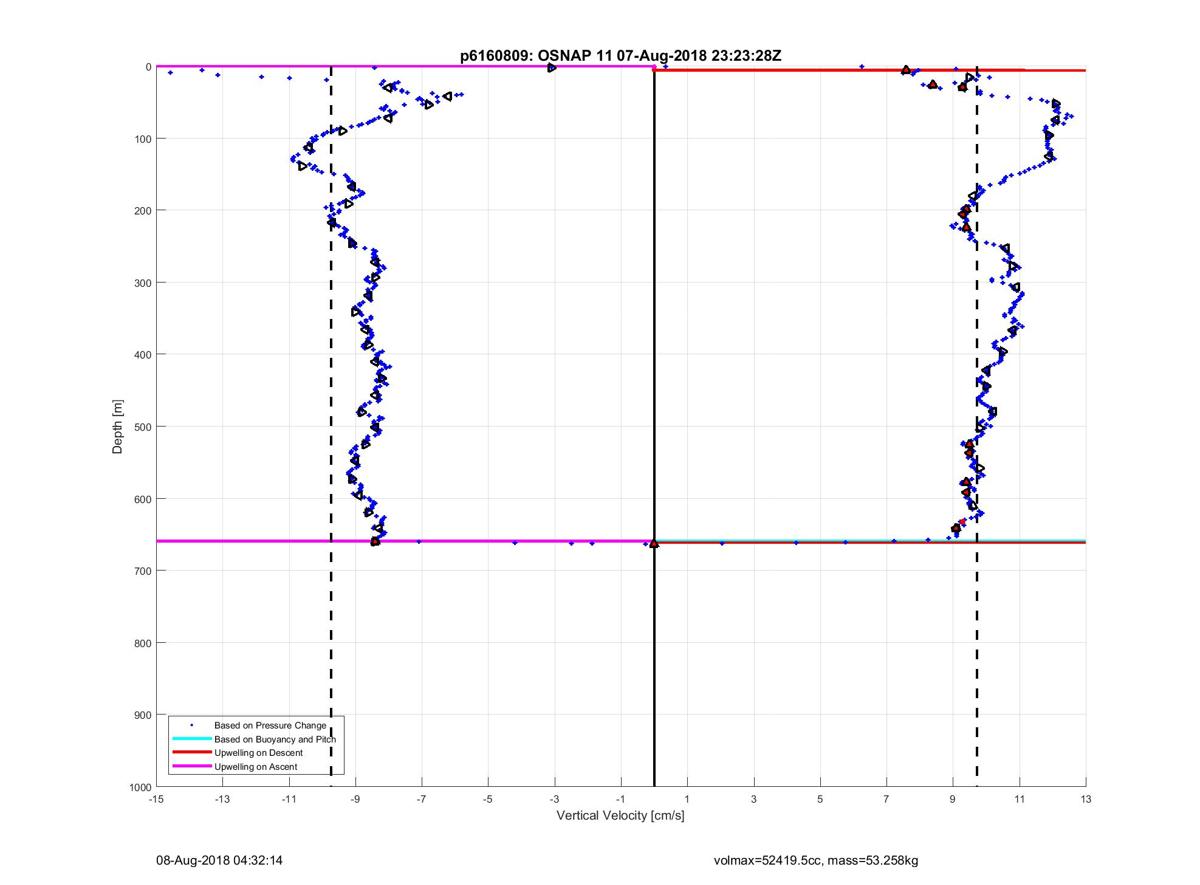Image resolution: width=1200 pixels, height=885 pixels.
Task: Click the depth axis tick label '900'
Action: click(142, 715)
